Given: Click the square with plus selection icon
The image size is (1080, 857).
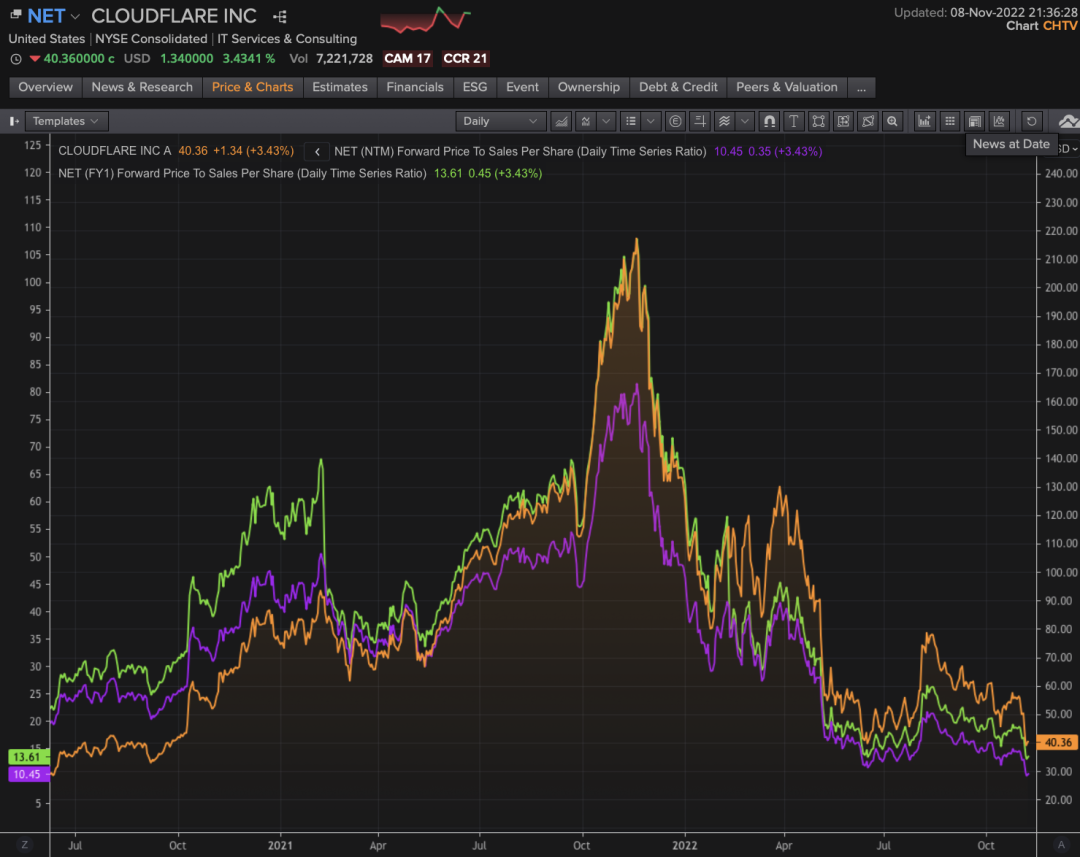Looking at the screenshot, I should tap(843, 121).
